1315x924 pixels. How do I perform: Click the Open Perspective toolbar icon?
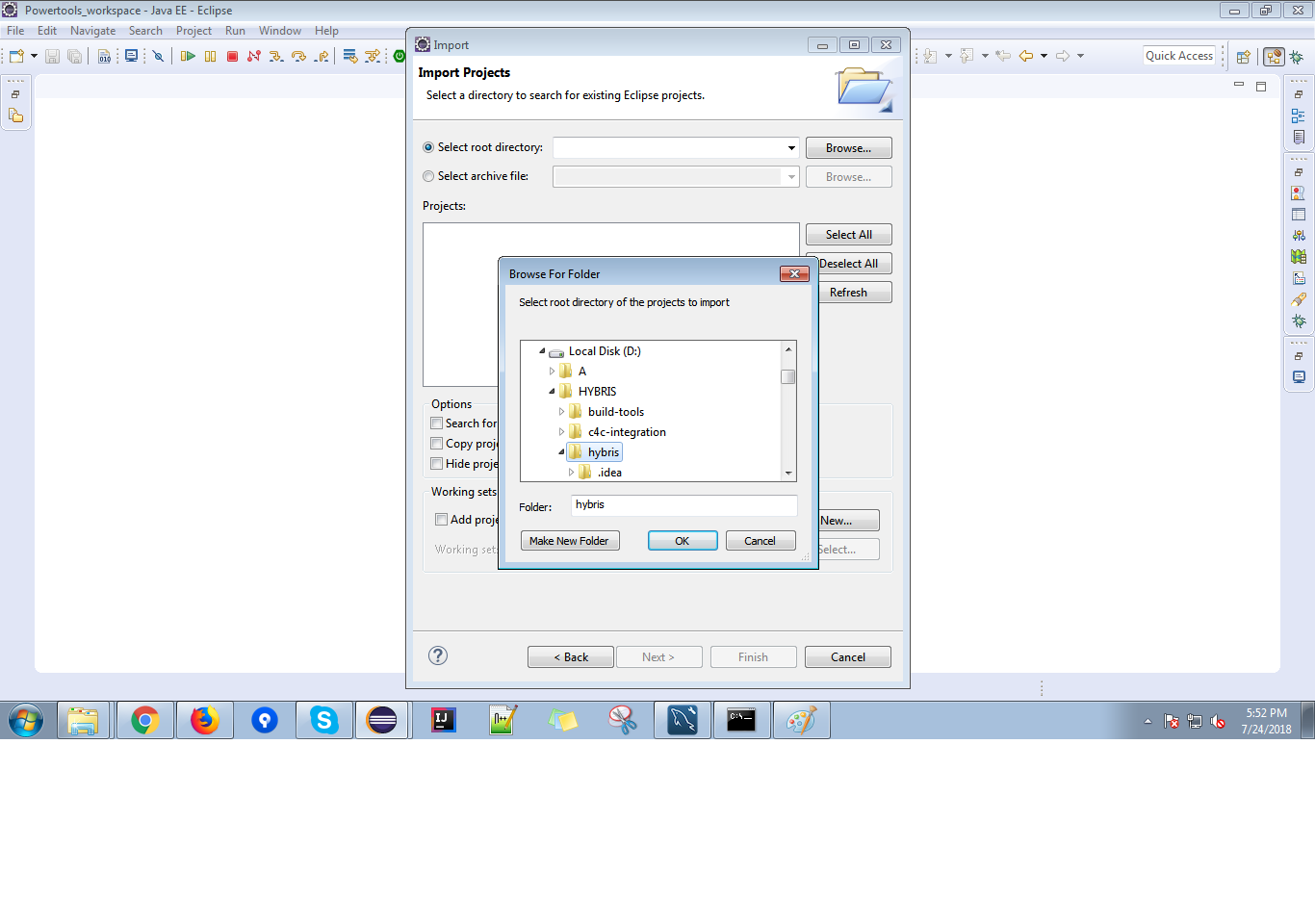tap(1243, 56)
